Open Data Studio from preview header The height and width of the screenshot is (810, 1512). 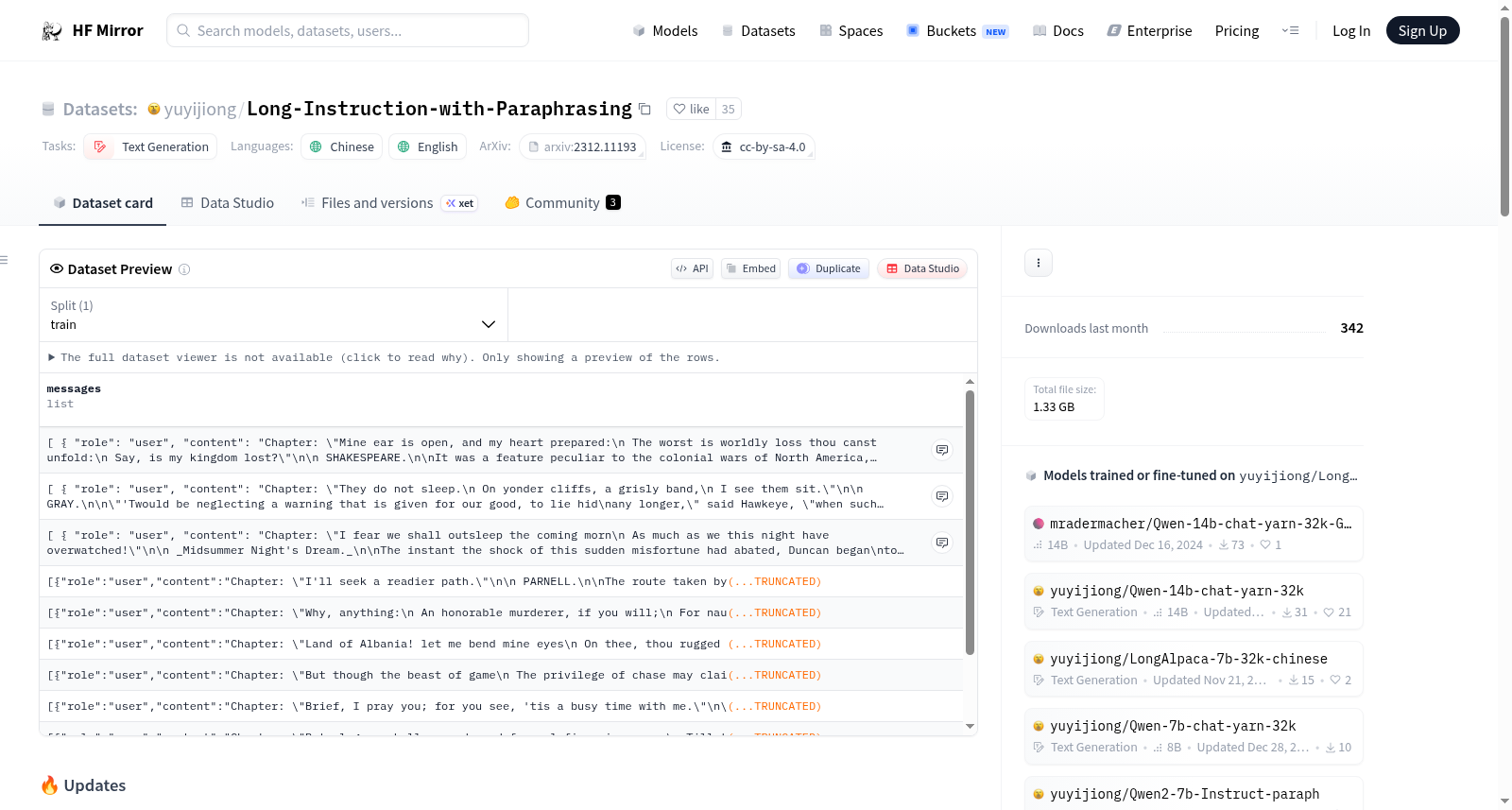coord(922,268)
